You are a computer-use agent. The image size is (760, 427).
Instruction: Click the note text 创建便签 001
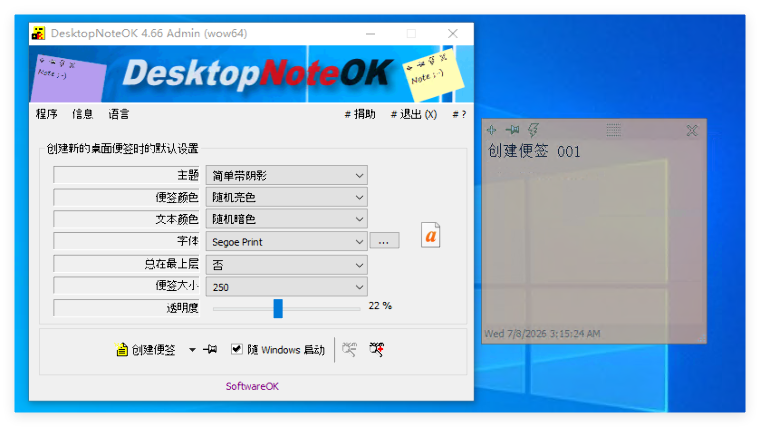click(534, 151)
